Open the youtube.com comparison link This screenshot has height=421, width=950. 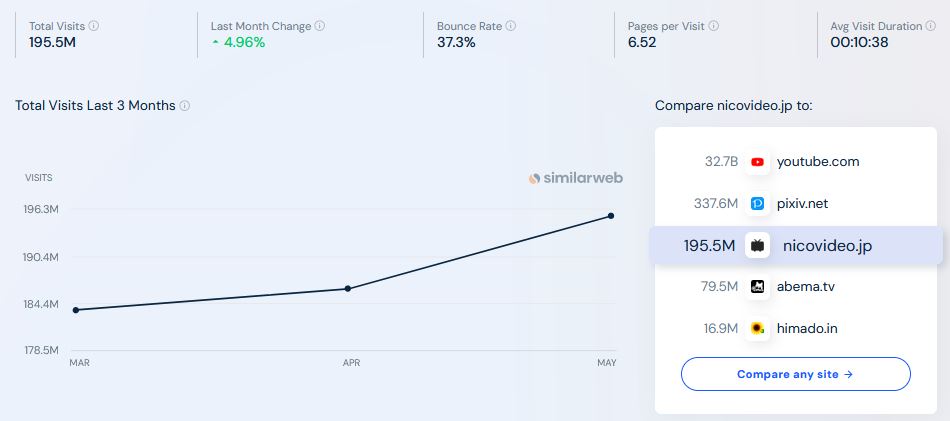coord(818,162)
